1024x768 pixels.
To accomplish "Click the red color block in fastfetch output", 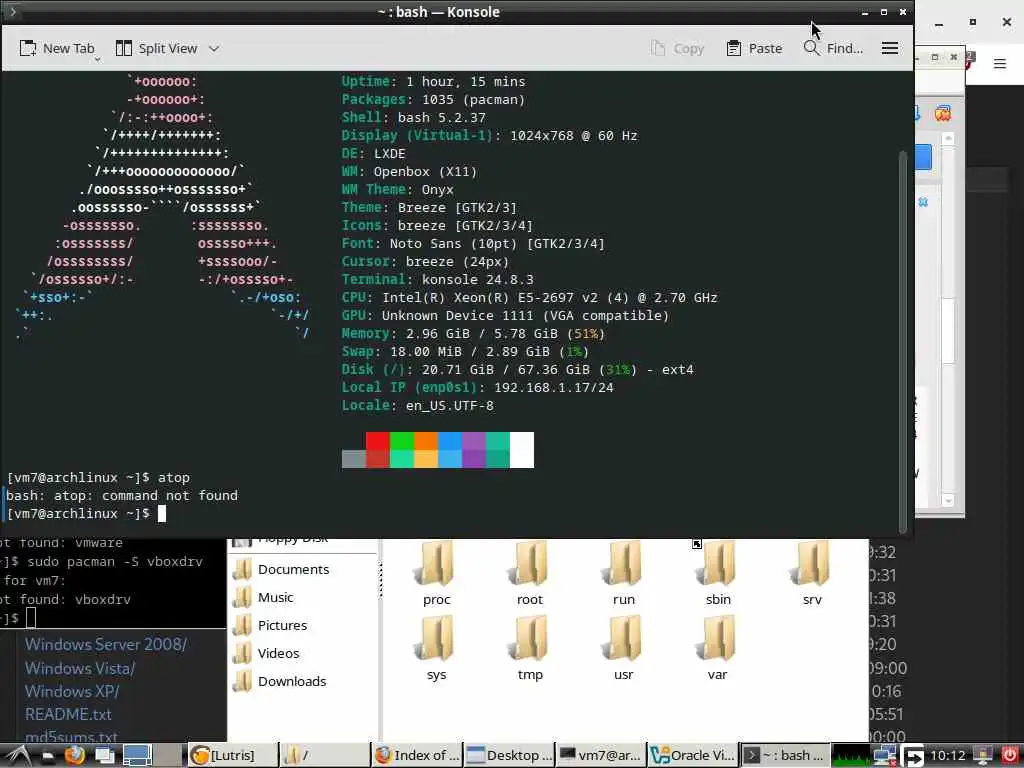I will coord(377,440).
